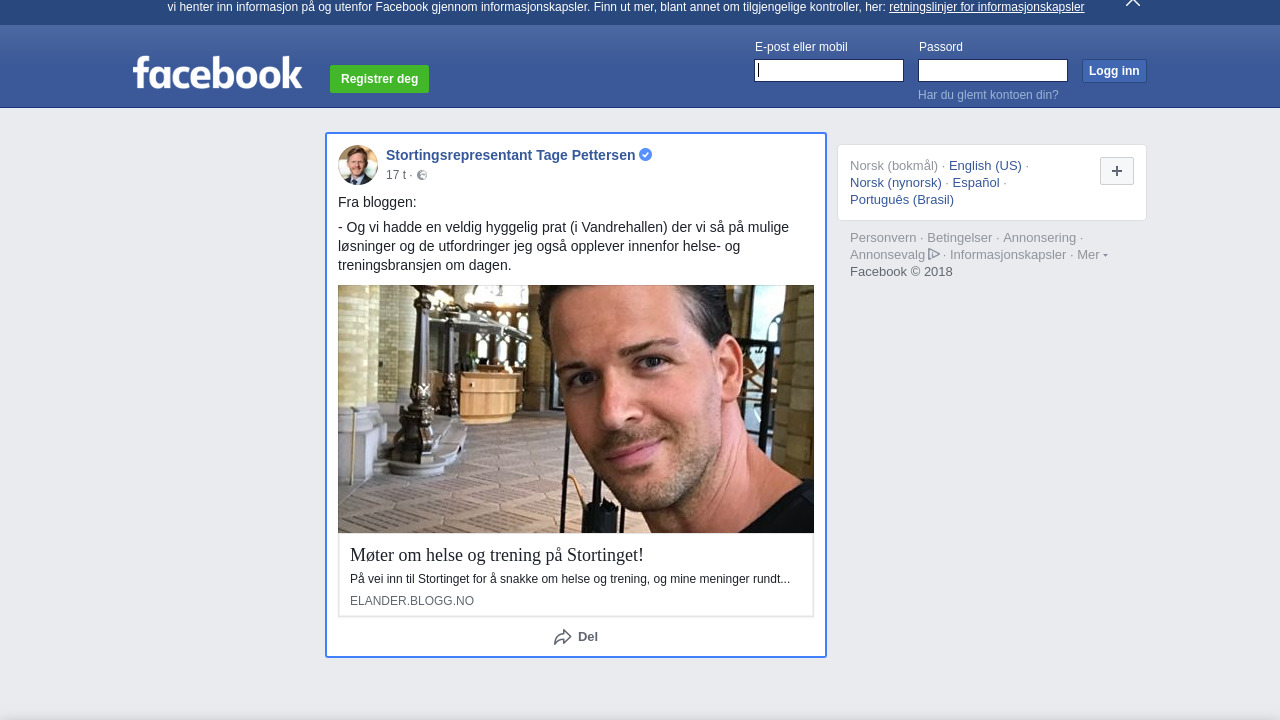Switch language to Español
This screenshot has width=1280, height=720.
(976, 183)
